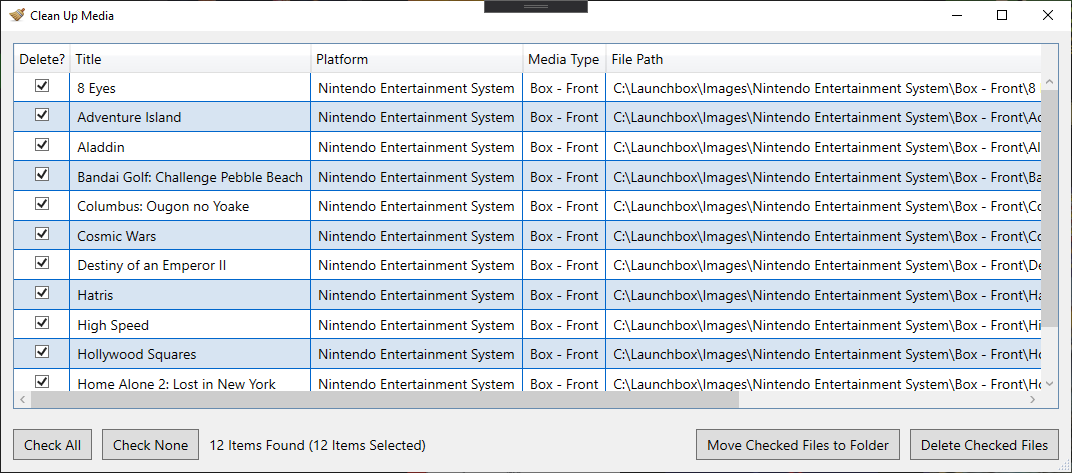Select the Destiny of an Emperor II row
The height and width of the screenshot is (473, 1072).
pos(528,265)
